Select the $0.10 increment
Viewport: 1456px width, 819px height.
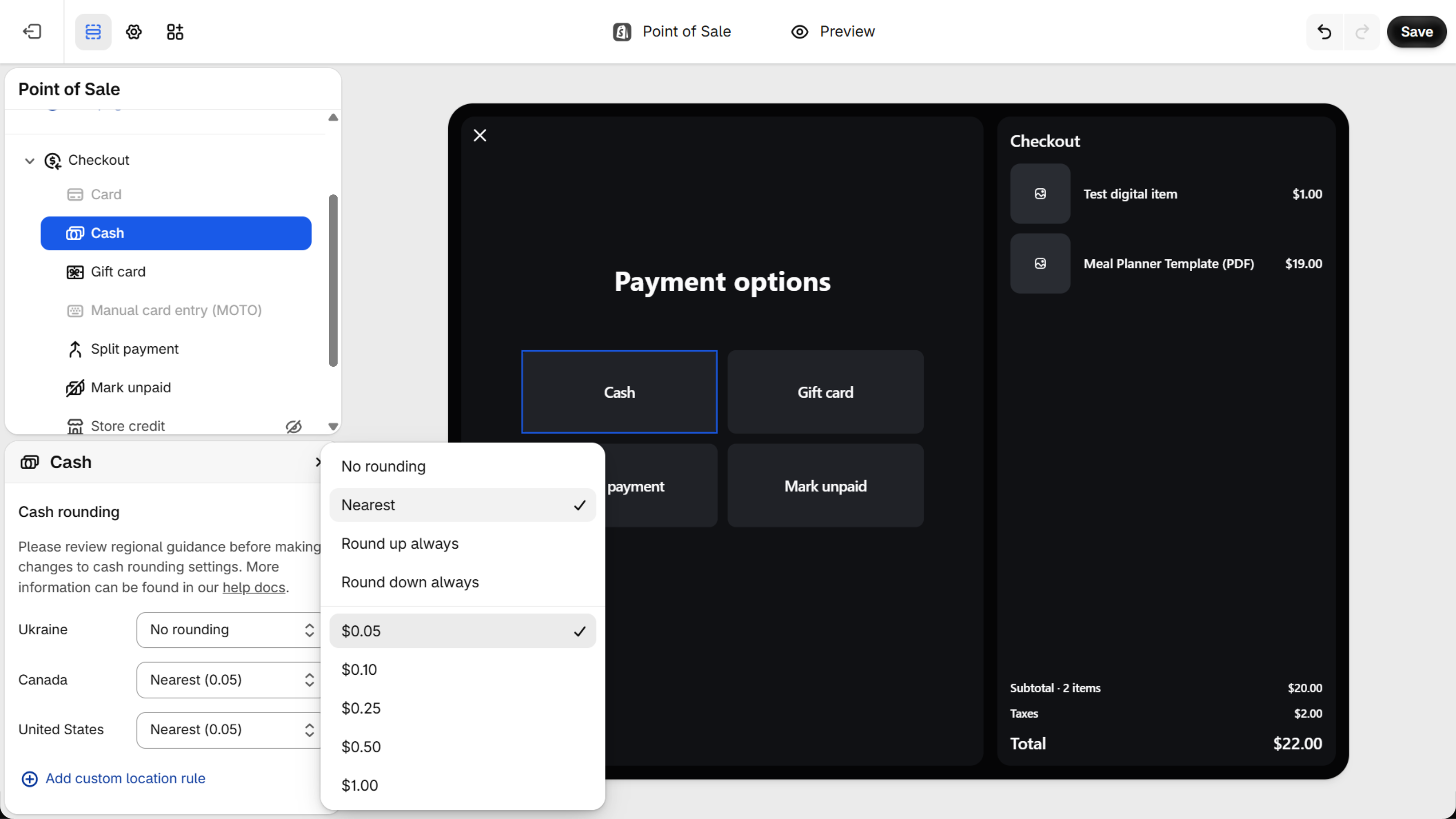[x=462, y=669]
